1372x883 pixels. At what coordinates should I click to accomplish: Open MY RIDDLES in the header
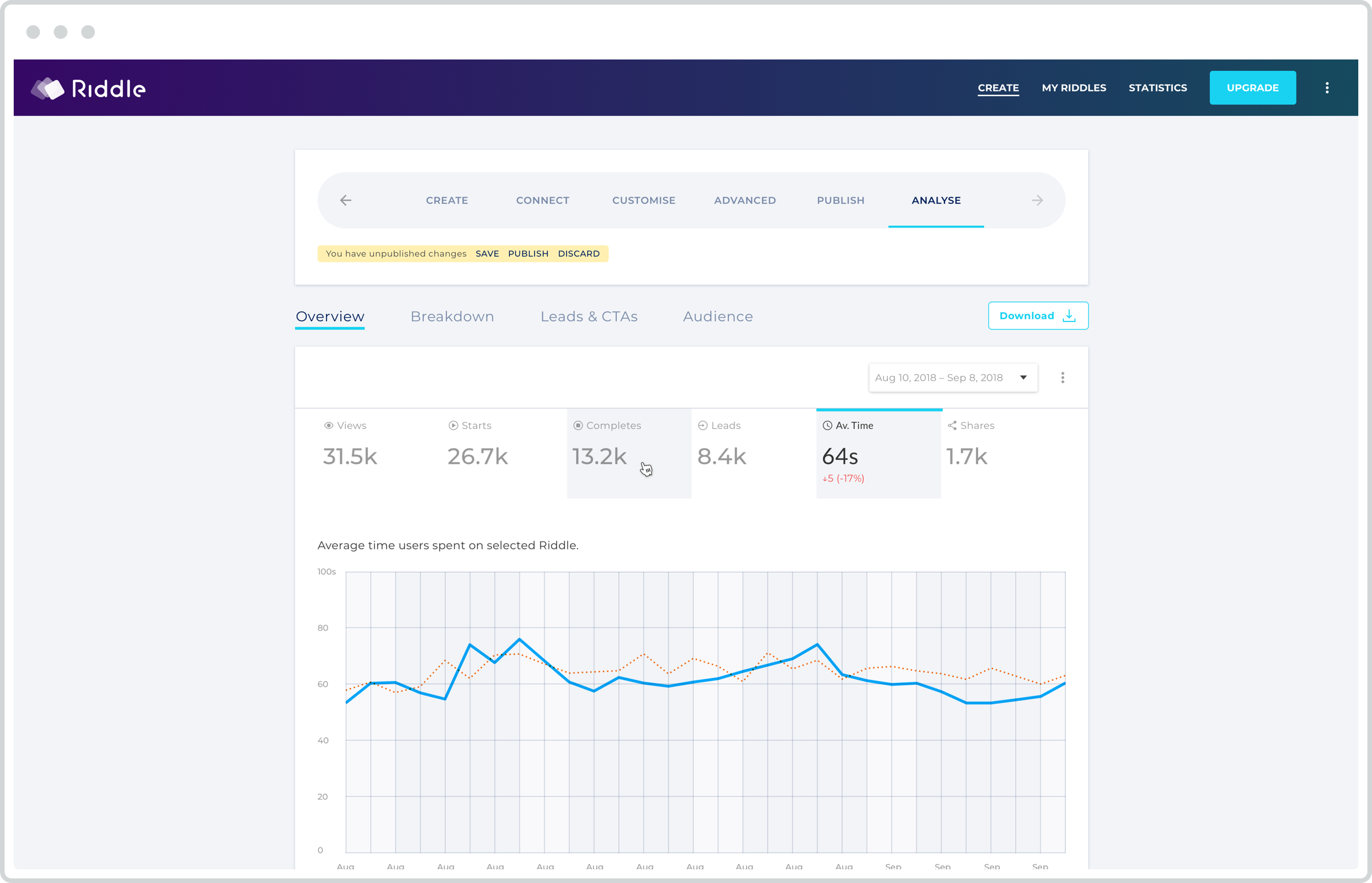pyautogui.click(x=1074, y=87)
